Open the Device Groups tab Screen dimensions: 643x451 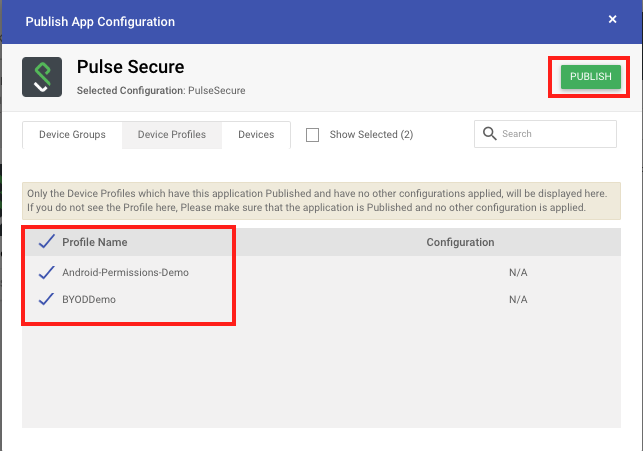pos(72,134)
